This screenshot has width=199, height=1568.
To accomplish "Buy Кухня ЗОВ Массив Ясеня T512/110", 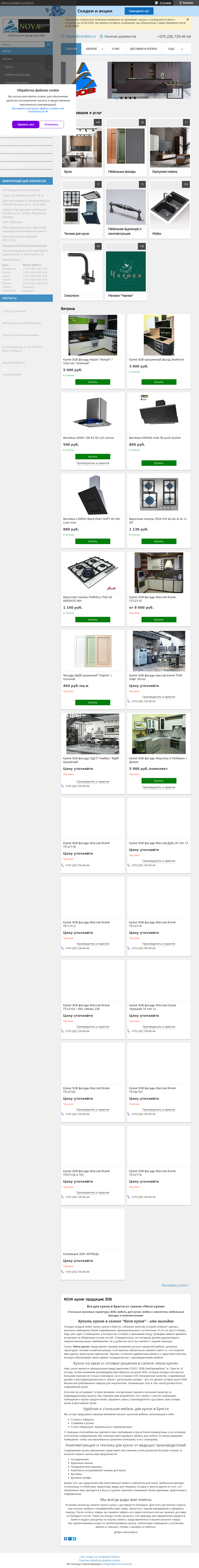I will [159, 620].
